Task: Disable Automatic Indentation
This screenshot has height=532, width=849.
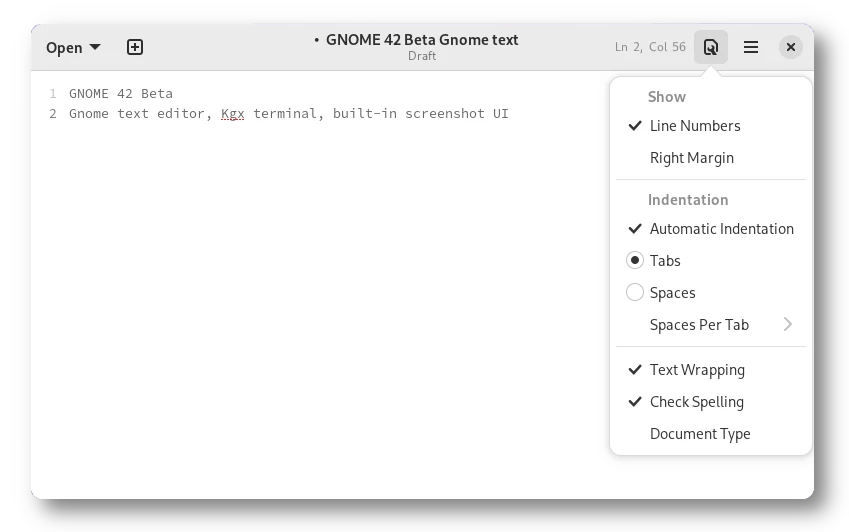Action: pos(721,229)
